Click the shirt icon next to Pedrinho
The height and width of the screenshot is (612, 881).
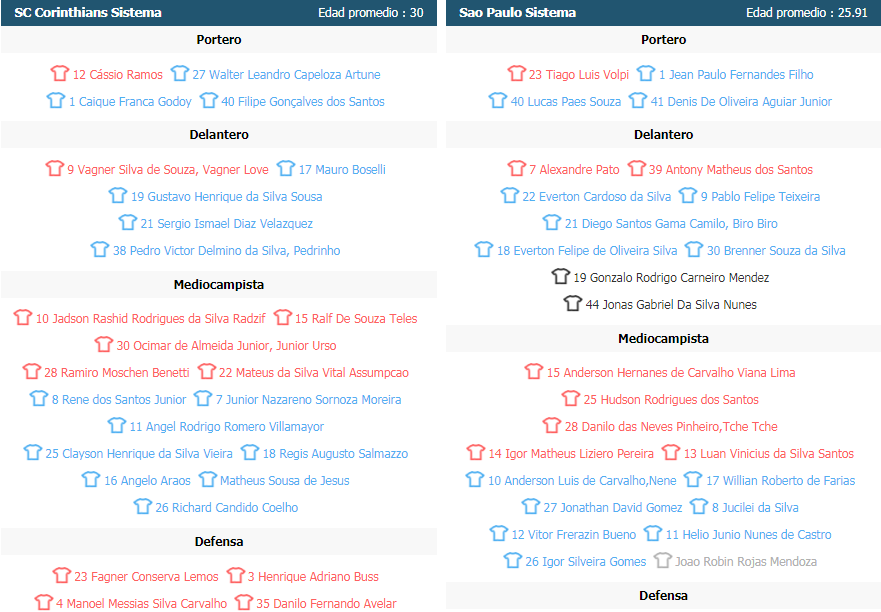click(100, 249)
